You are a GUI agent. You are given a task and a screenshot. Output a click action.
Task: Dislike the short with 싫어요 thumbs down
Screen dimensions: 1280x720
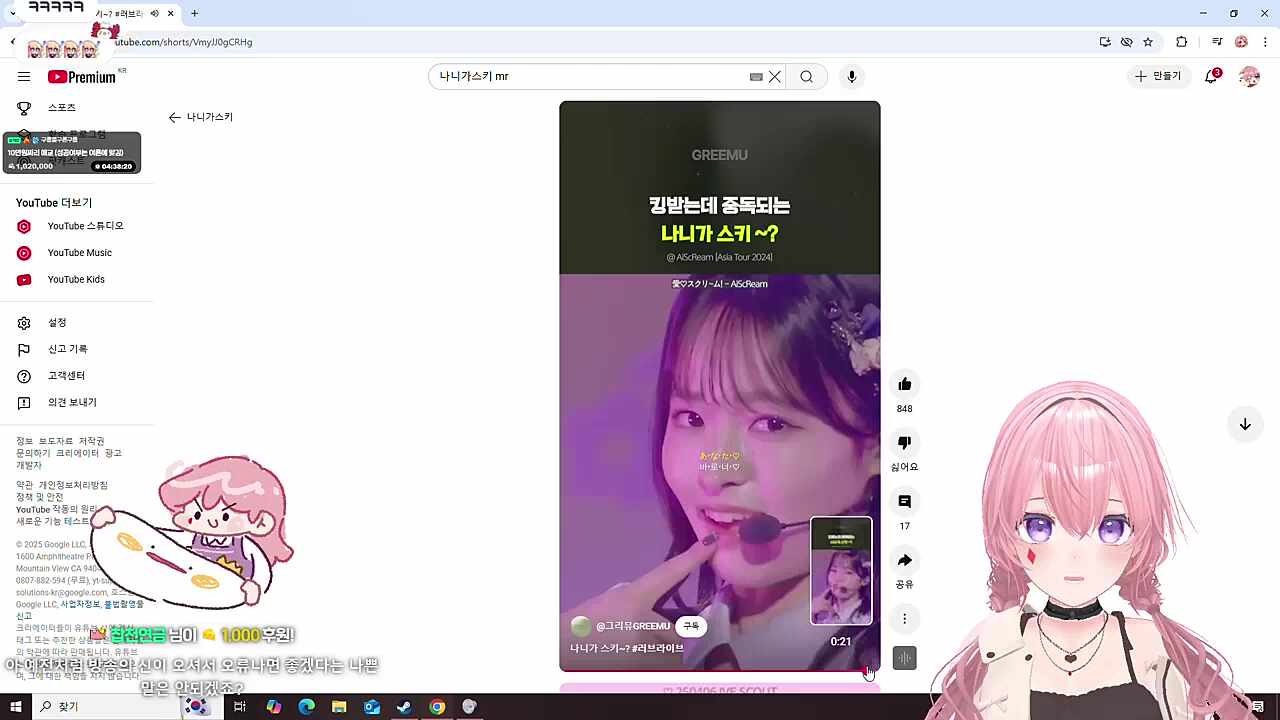pos(905,443)
